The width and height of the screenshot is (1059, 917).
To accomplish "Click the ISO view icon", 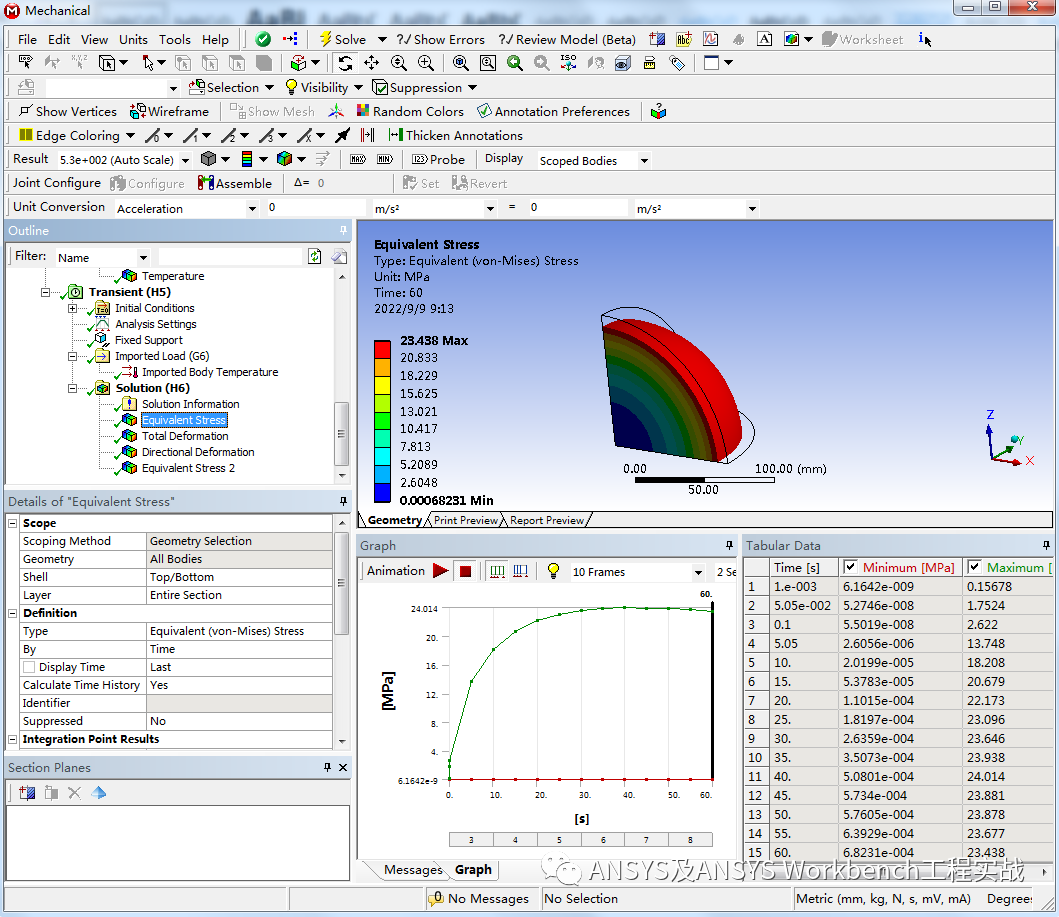I will (x=569, y=63).
